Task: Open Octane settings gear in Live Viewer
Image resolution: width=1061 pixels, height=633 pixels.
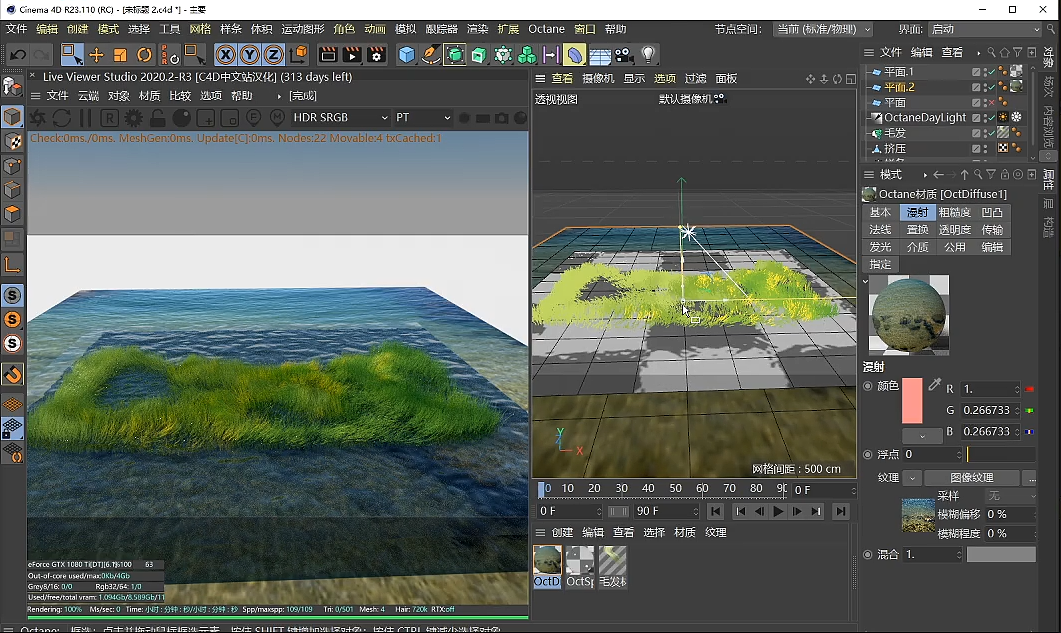Action: [134, 118]
